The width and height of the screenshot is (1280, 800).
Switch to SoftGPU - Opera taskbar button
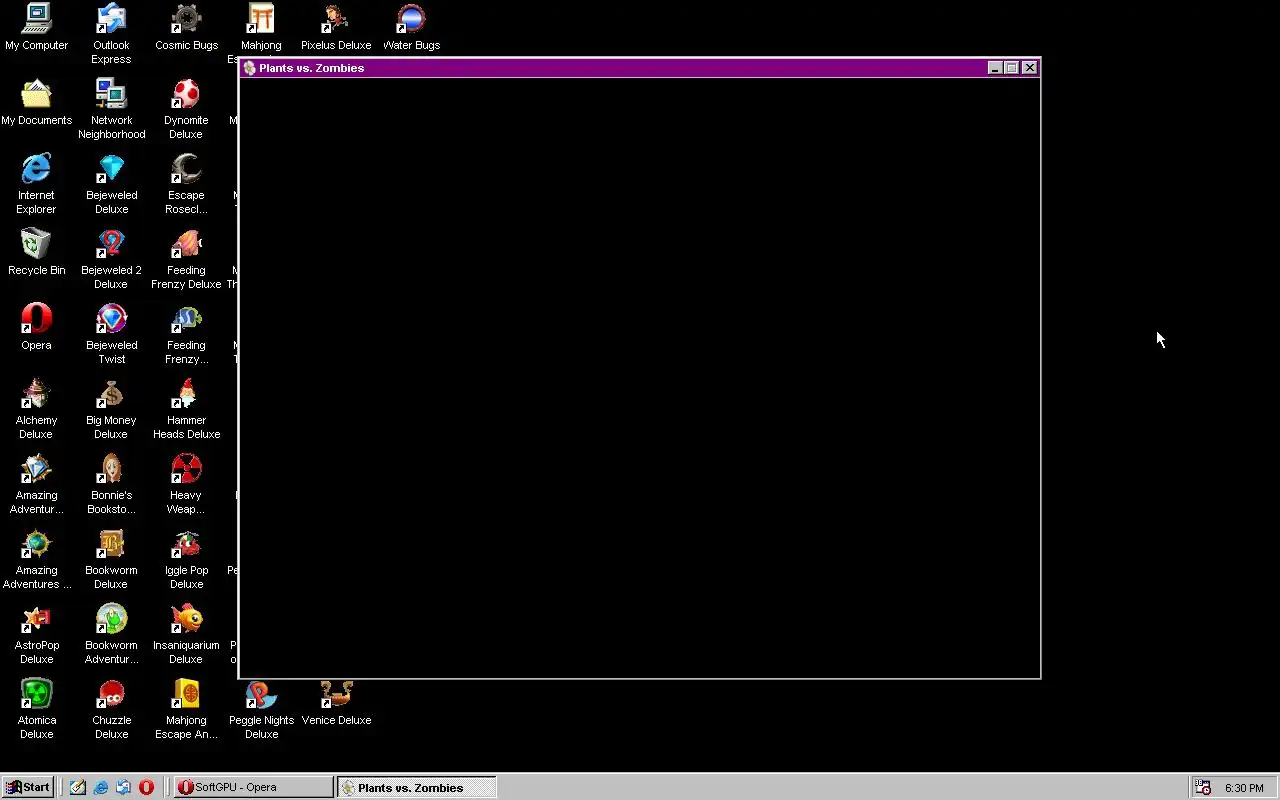coord(253,787)
